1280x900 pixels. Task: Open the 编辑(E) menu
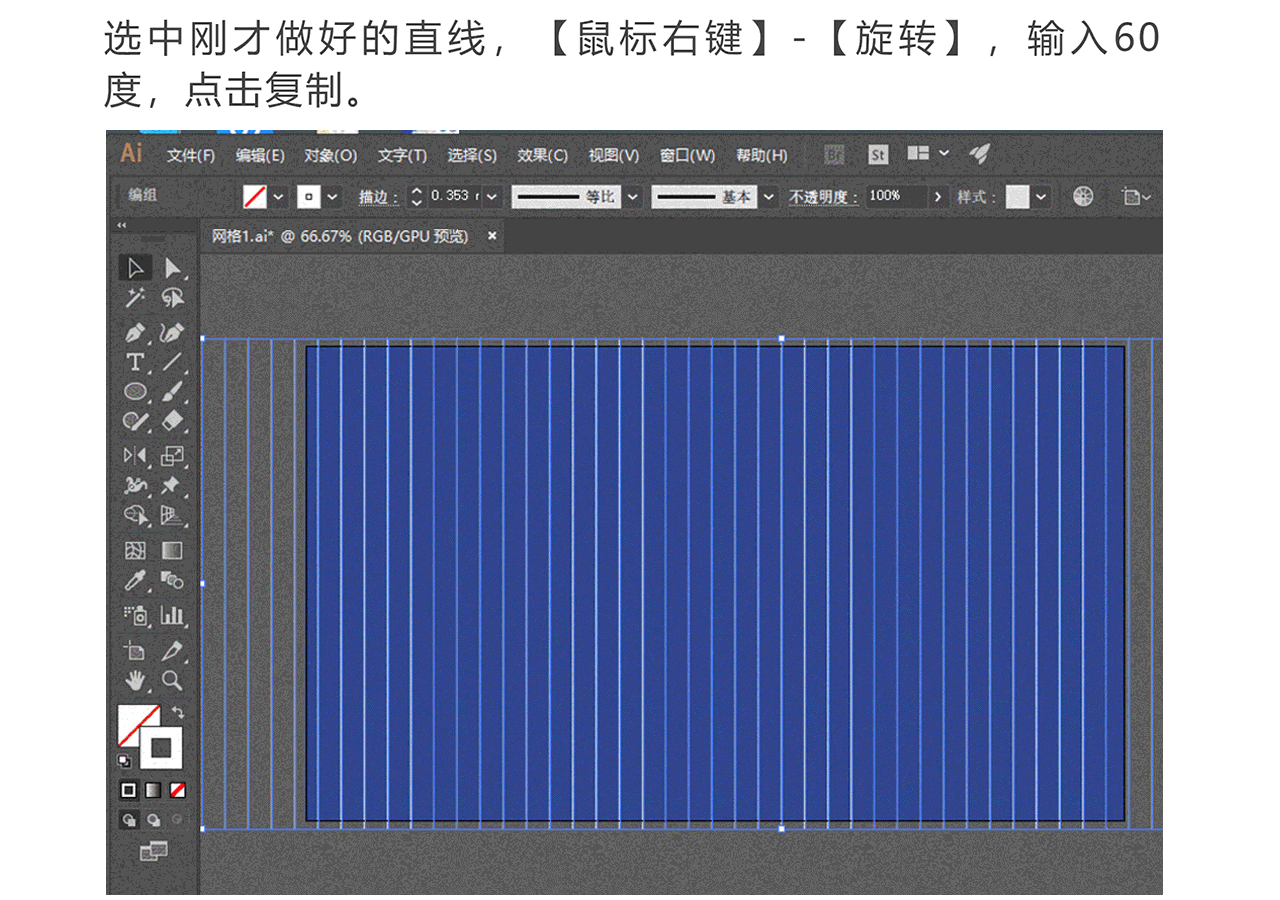point(260,156)
